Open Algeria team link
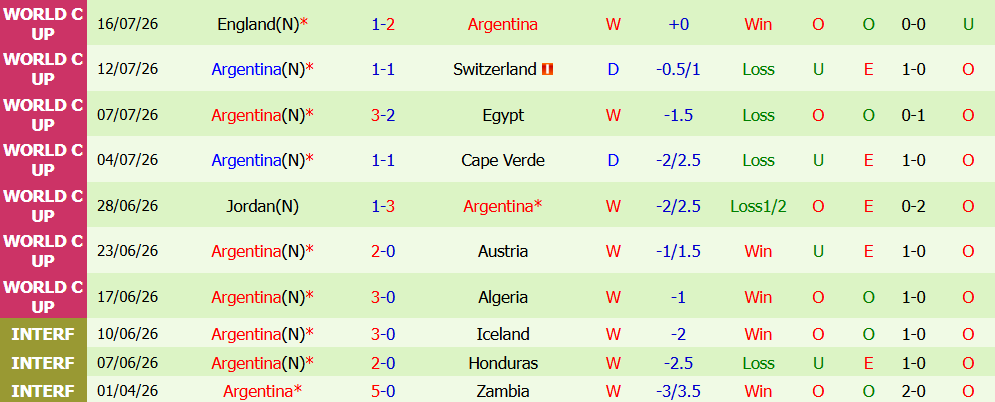This screenshot has width=995, height=402. point(503,297)
